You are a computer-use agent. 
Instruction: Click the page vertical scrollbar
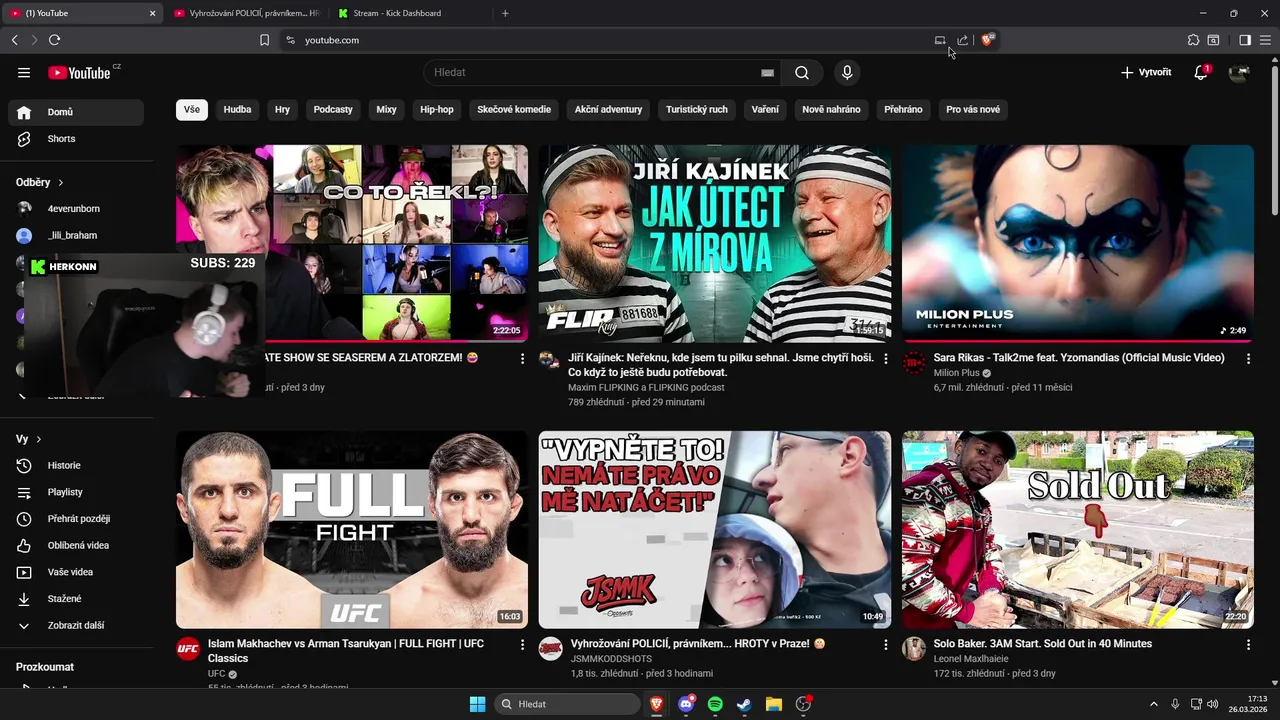1274,140
